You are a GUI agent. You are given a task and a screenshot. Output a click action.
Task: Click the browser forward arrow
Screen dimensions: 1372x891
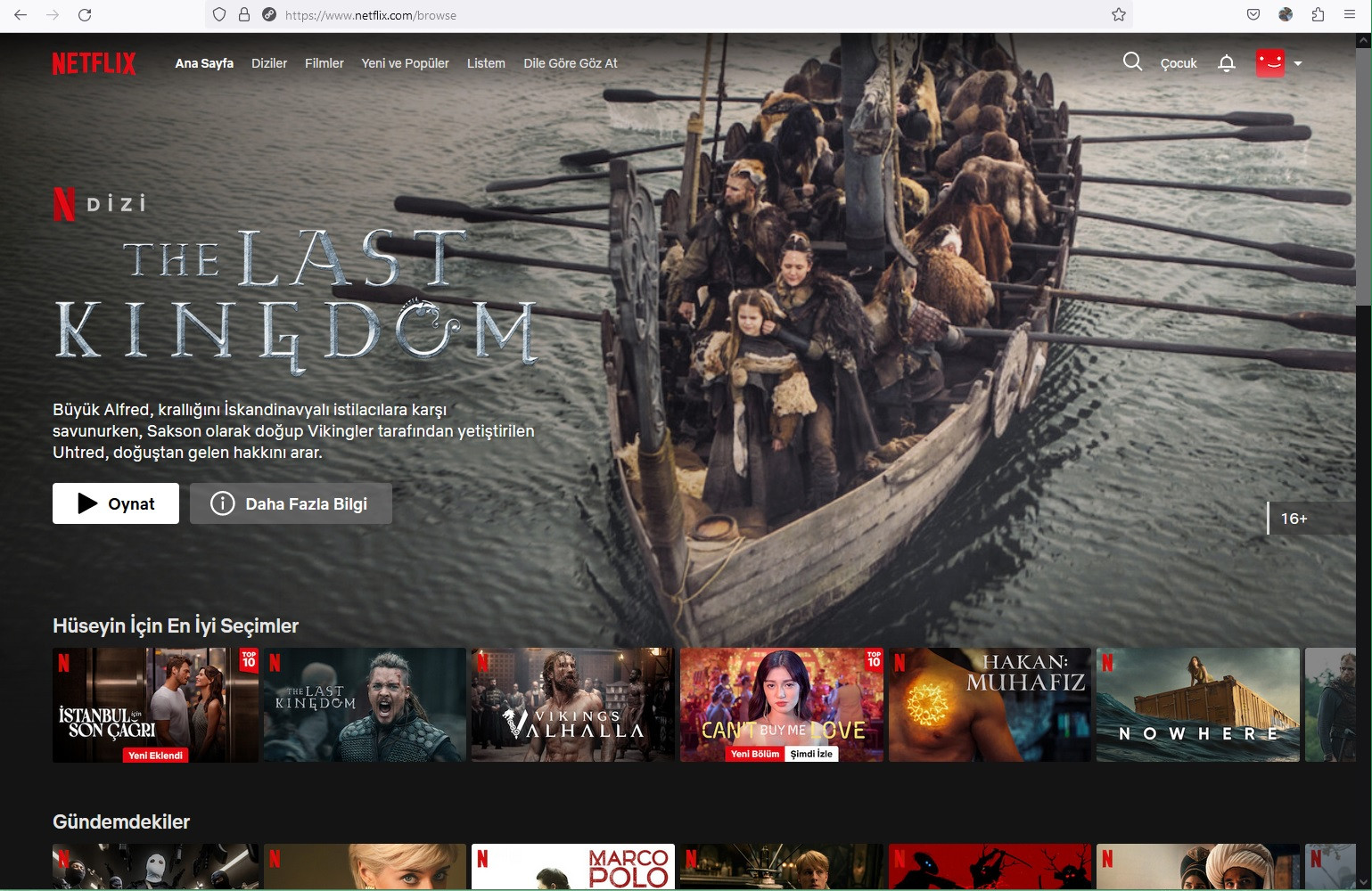click(x=53, y=15)
